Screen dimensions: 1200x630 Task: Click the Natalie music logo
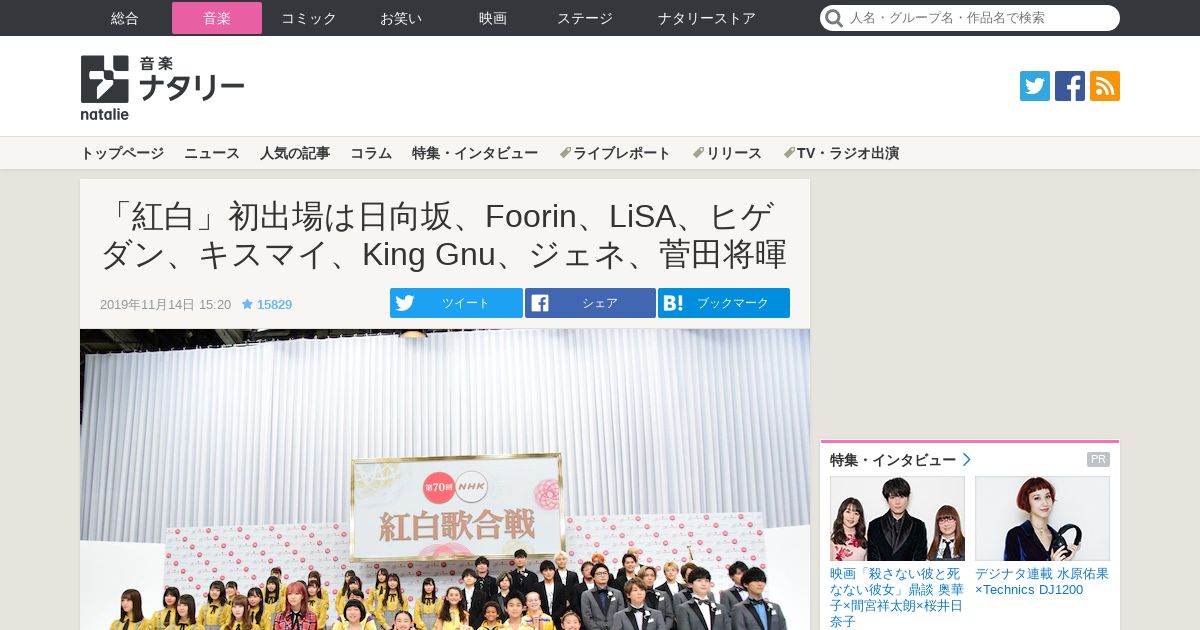(x=162, y=88)
